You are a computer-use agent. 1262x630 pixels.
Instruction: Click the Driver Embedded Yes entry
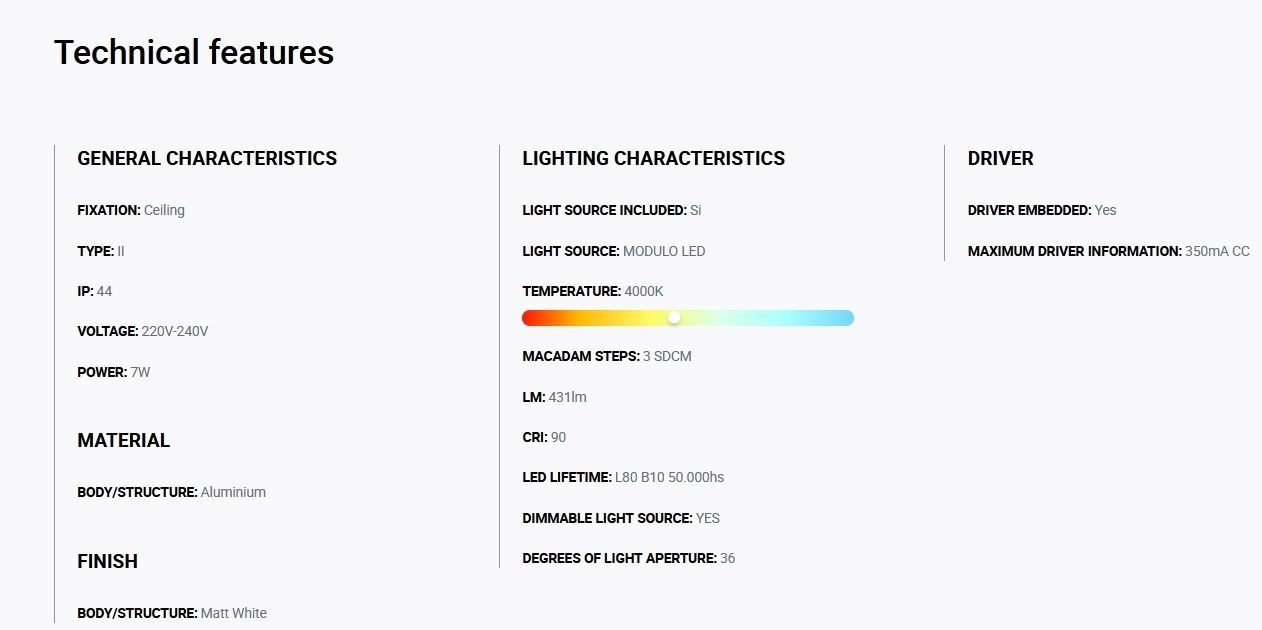click(1042, 210)
